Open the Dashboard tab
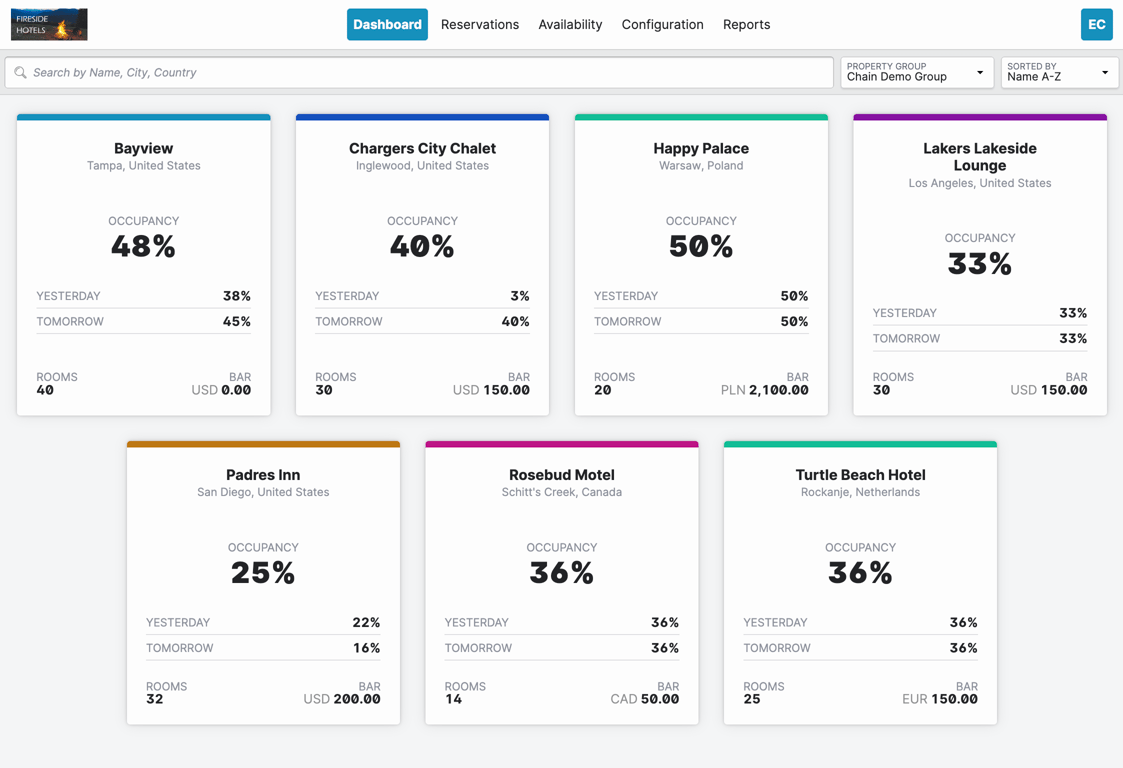This screenshot has height=768, width=1123. [387, 24]
